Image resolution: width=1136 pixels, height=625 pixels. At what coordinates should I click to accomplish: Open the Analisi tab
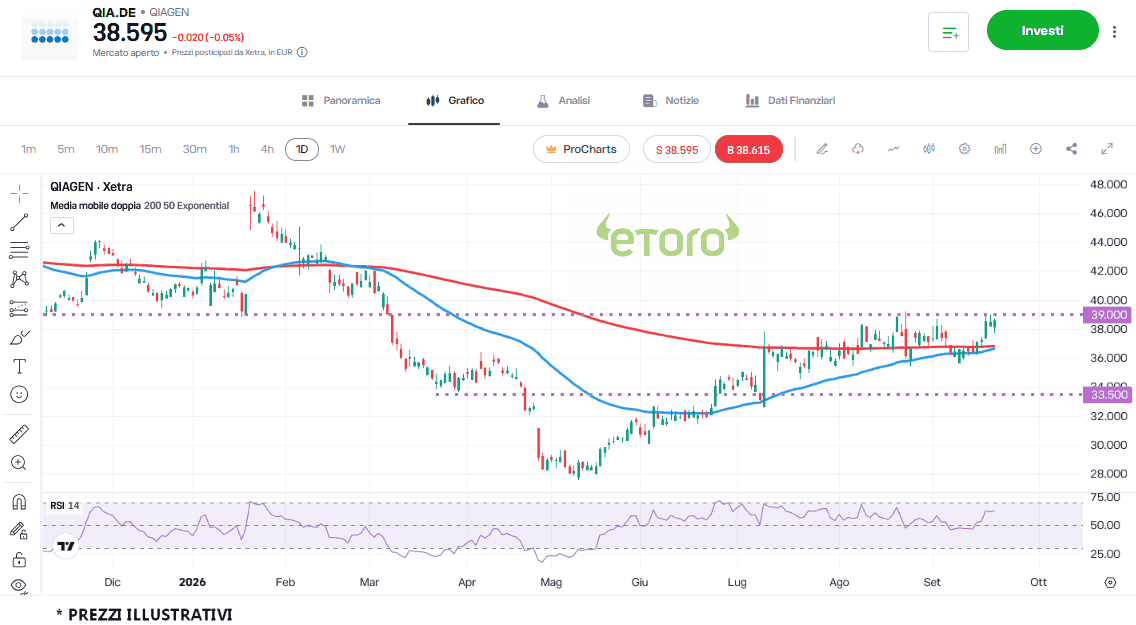(563, 101)
